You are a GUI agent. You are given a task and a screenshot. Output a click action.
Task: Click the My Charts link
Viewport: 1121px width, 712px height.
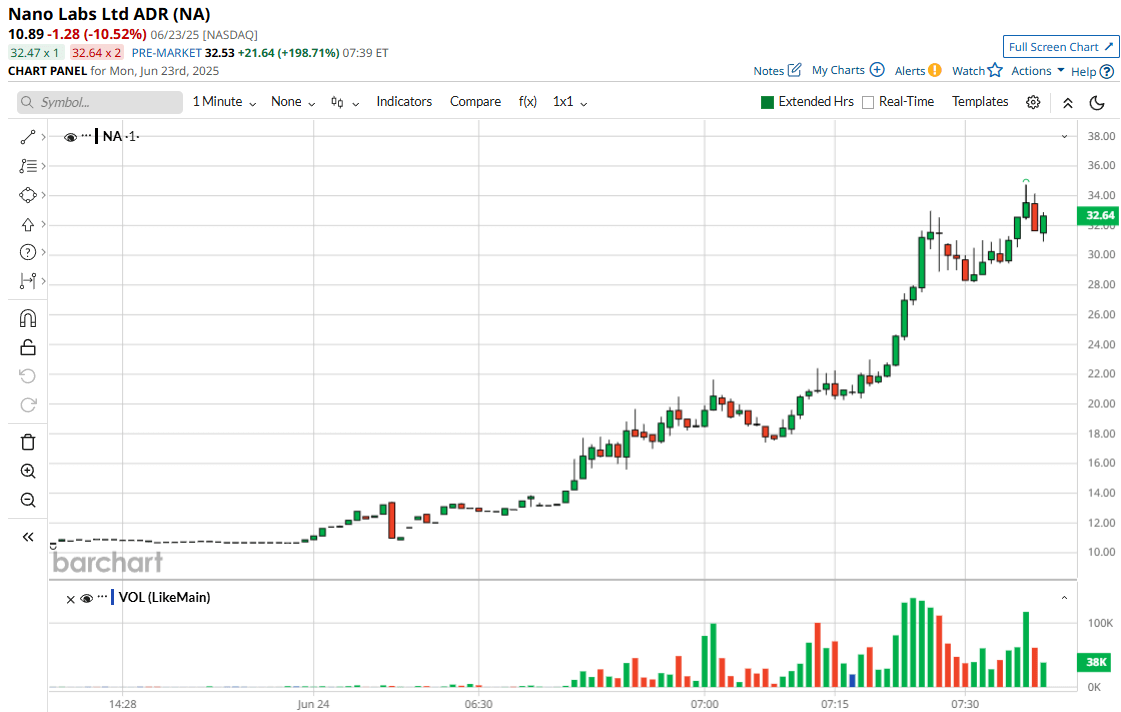tap(838, 70)
